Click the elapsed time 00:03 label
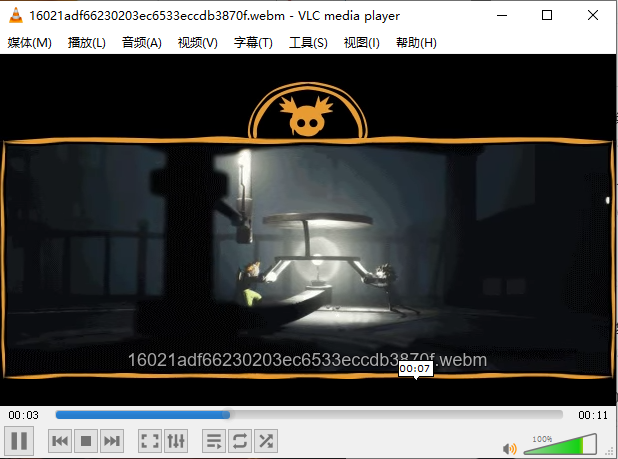The height and width of the screenshot is (459, 618). pyautogui.click(x=24, y=415)
